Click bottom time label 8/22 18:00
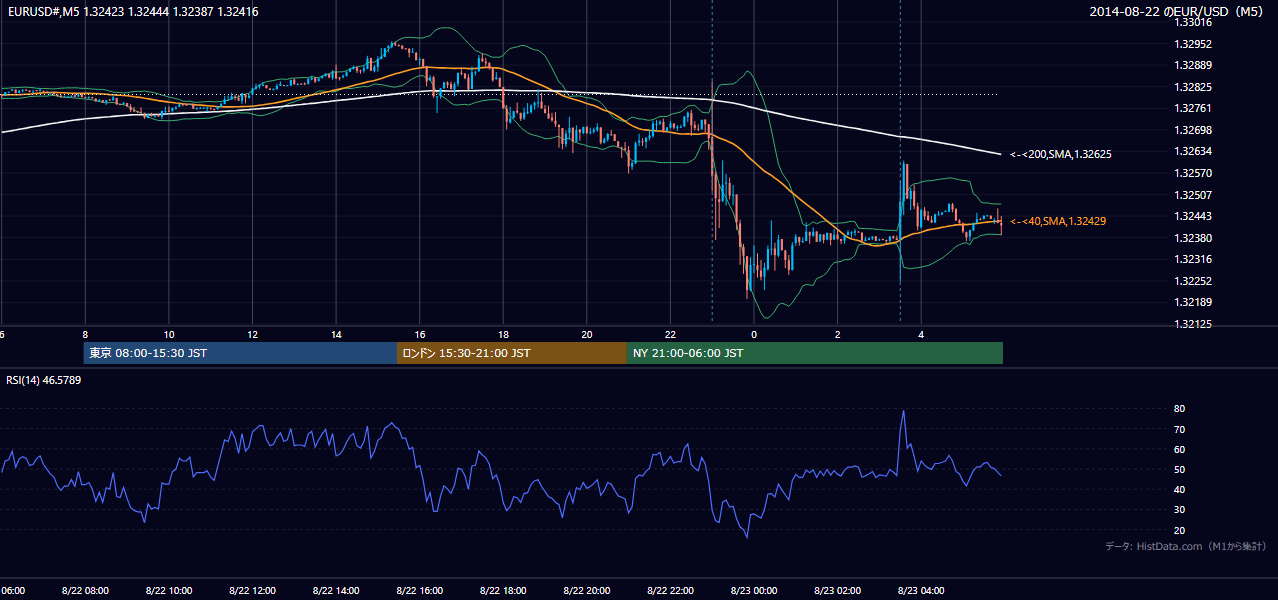This screenshot has width=1278, height=600. [503, 590]
